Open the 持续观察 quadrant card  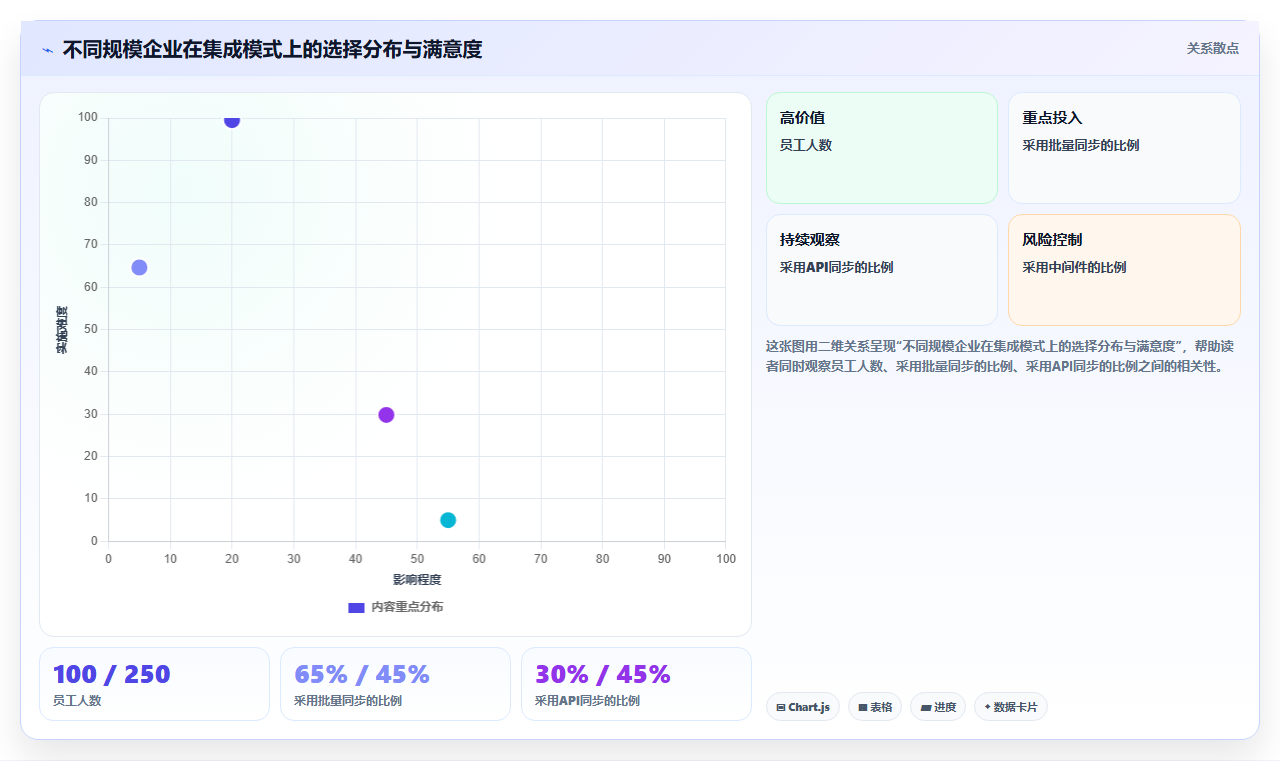click(882, 270)
